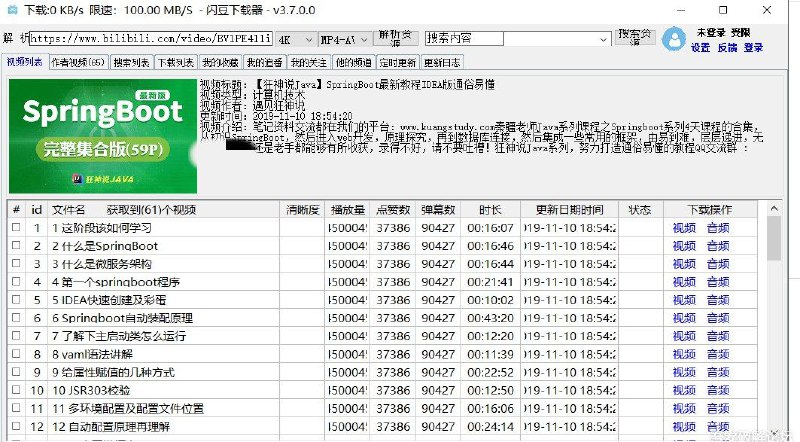
Task: Expand the MP4-AV format dropdown
Action: (x=344, y=39)
